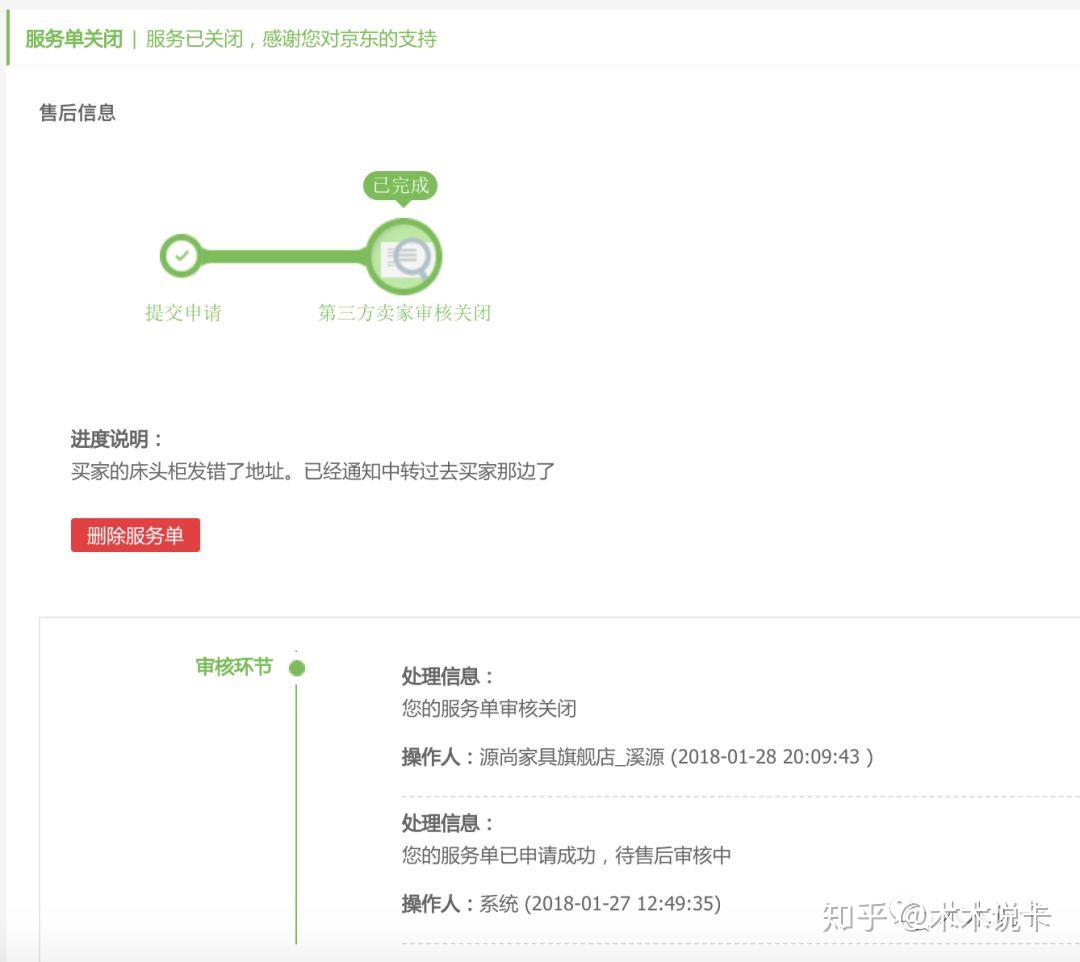Click the progress note about 床头柜发错了地址
This screenshot has height=962, width=1080.
click(x=313, y=471)
